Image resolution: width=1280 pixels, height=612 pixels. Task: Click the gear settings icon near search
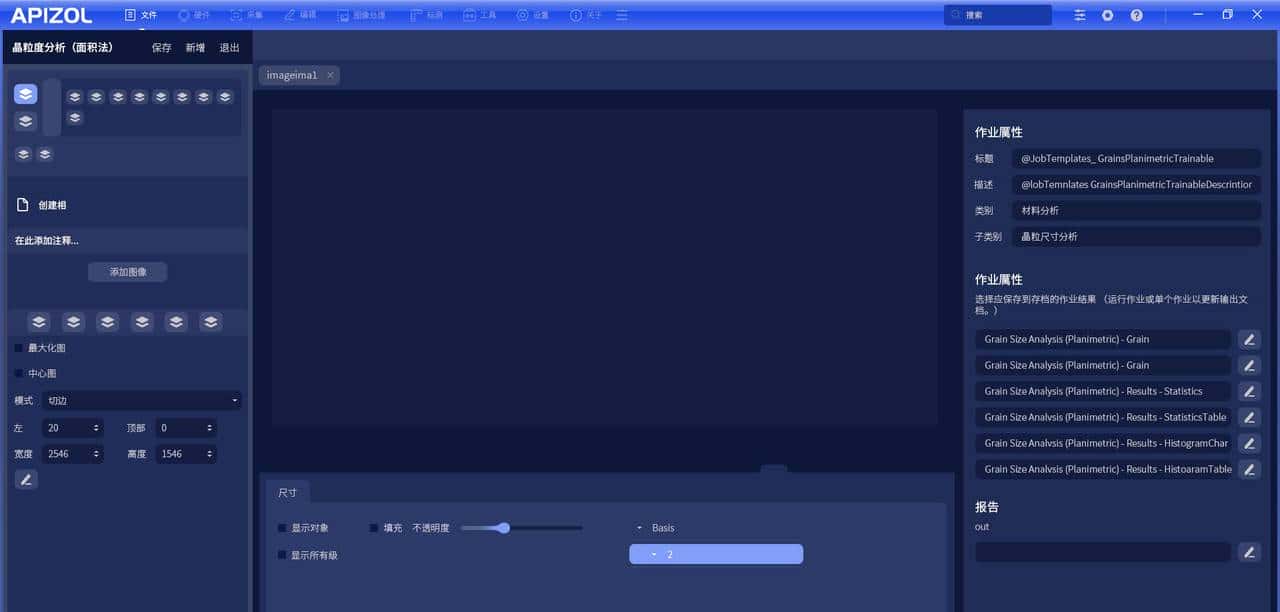point(1108,15)
